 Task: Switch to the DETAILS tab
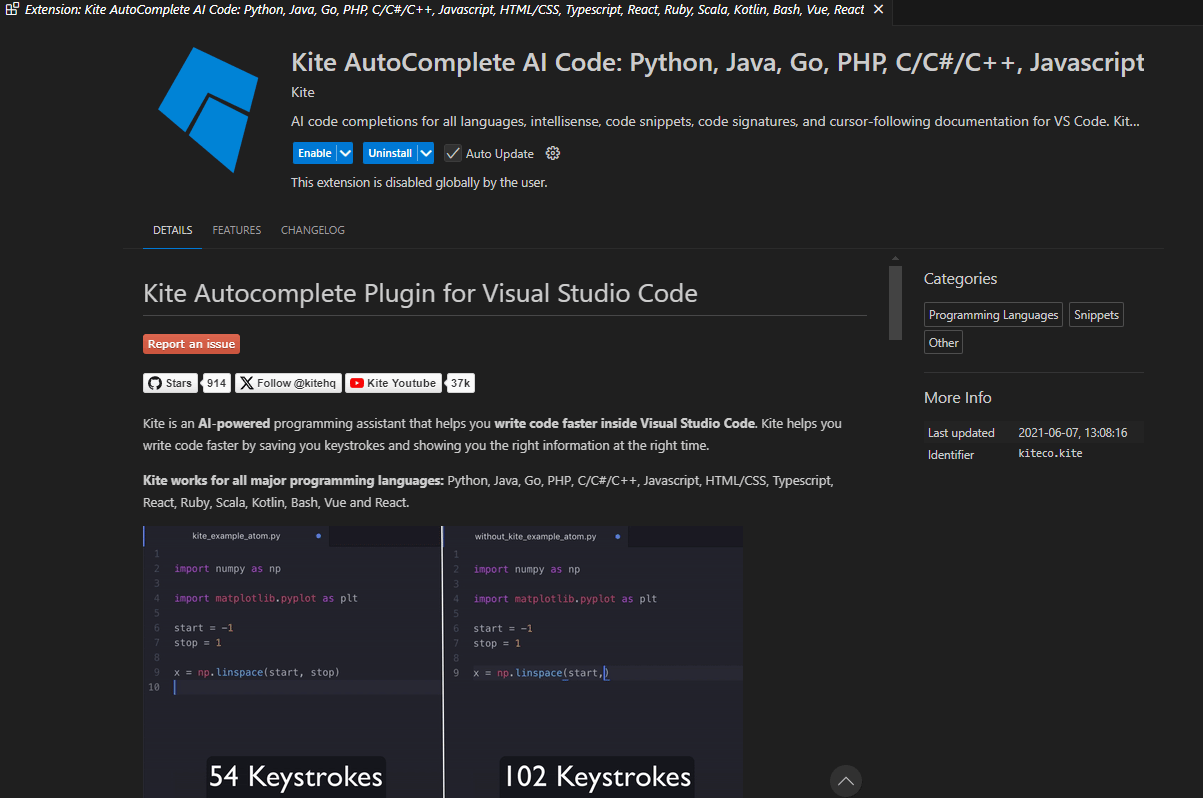tap(172, 230)
